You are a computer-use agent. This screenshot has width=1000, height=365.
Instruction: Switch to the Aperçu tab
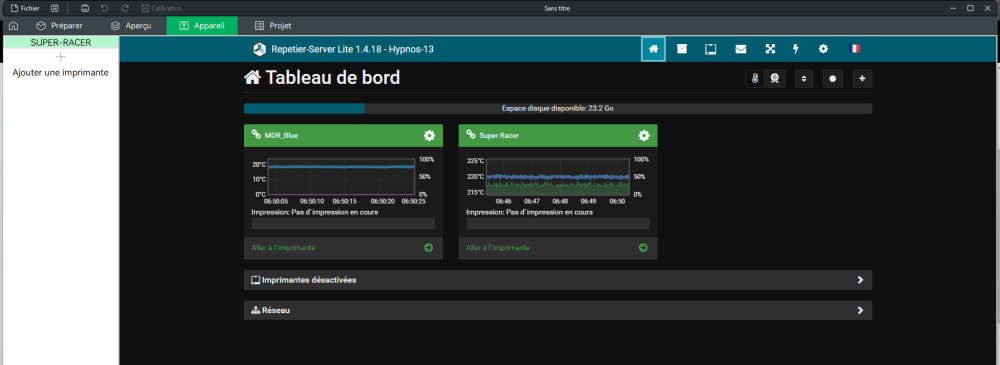(130, 26)
